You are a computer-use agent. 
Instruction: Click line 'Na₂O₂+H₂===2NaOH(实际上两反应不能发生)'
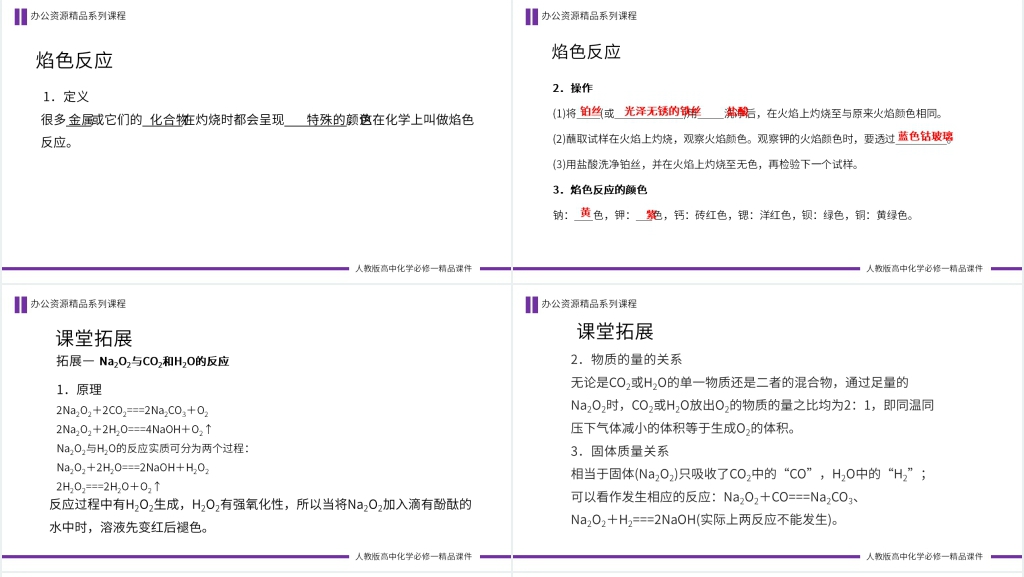[x=705, y=520]
